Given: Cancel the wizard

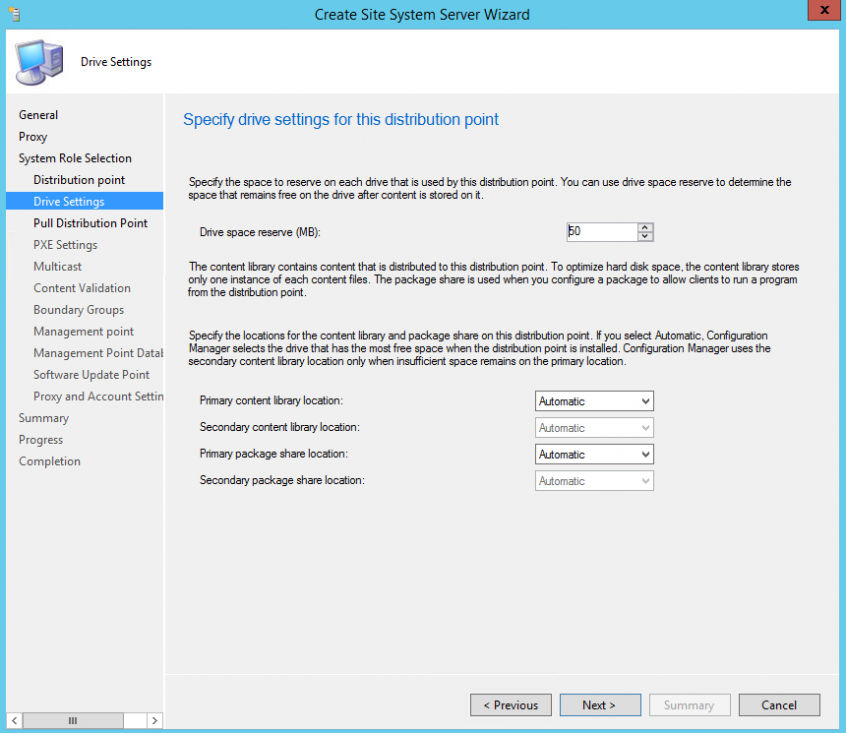Looking at the screenshot, I should 778,704.
